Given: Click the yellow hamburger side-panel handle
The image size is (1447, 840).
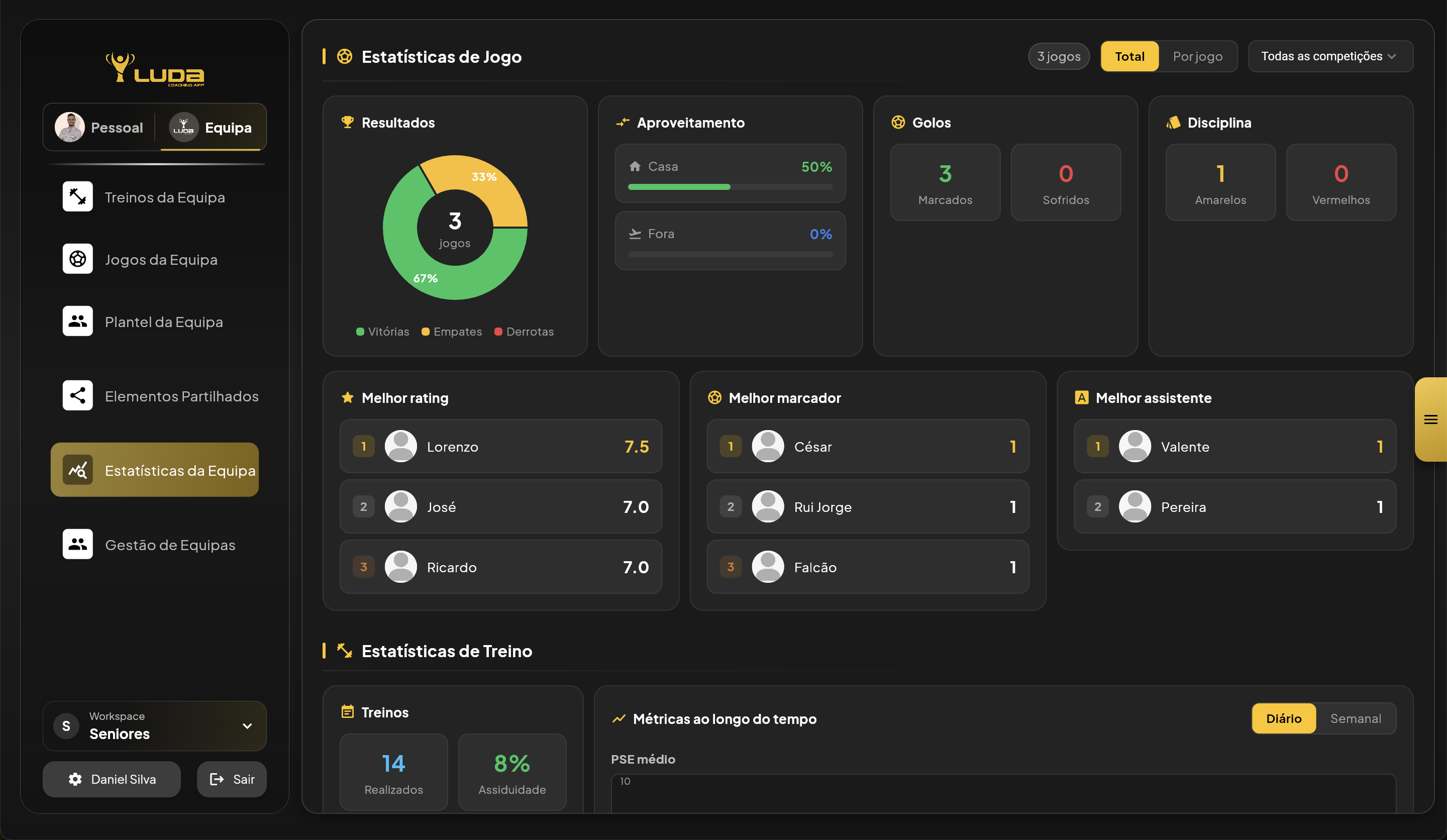Looking at the screenshot, I should click(x=1430, y=419).
